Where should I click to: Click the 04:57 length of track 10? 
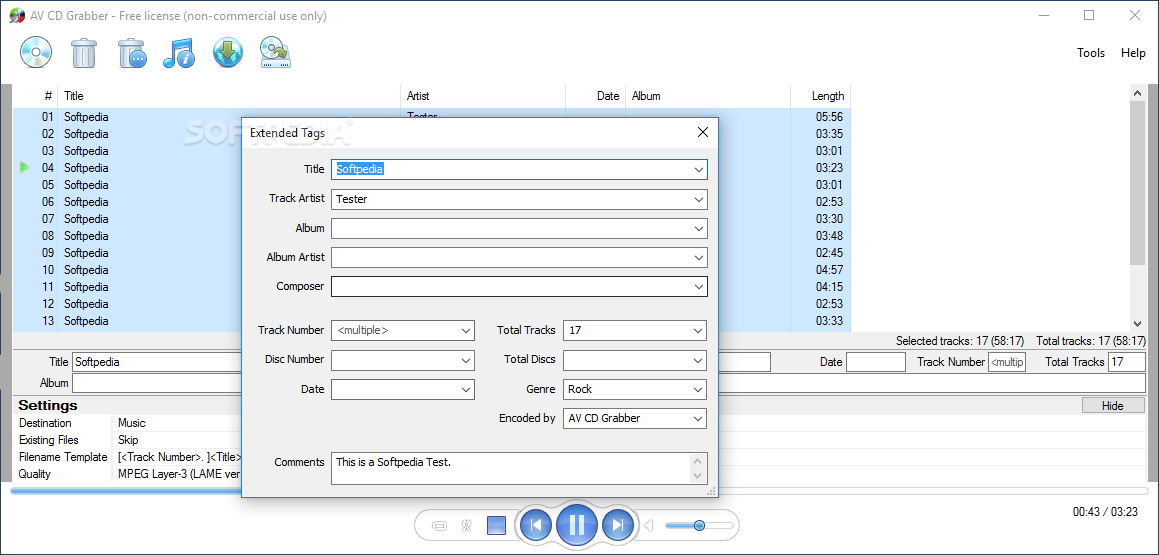click(x=829, y=270)
